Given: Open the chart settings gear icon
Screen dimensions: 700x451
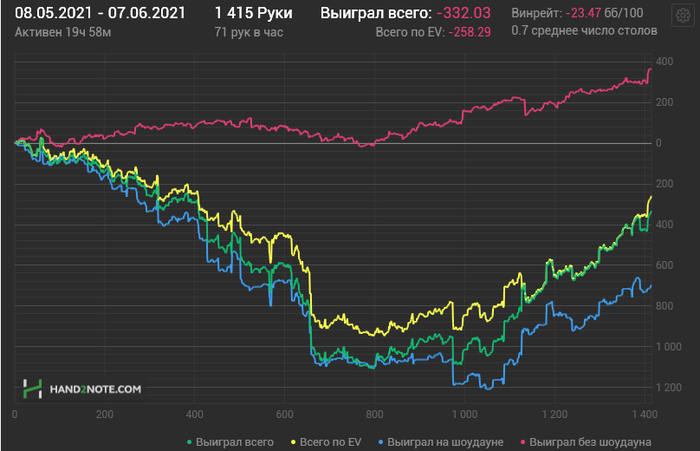Looking at the screenshot, I should click(683, 16).
